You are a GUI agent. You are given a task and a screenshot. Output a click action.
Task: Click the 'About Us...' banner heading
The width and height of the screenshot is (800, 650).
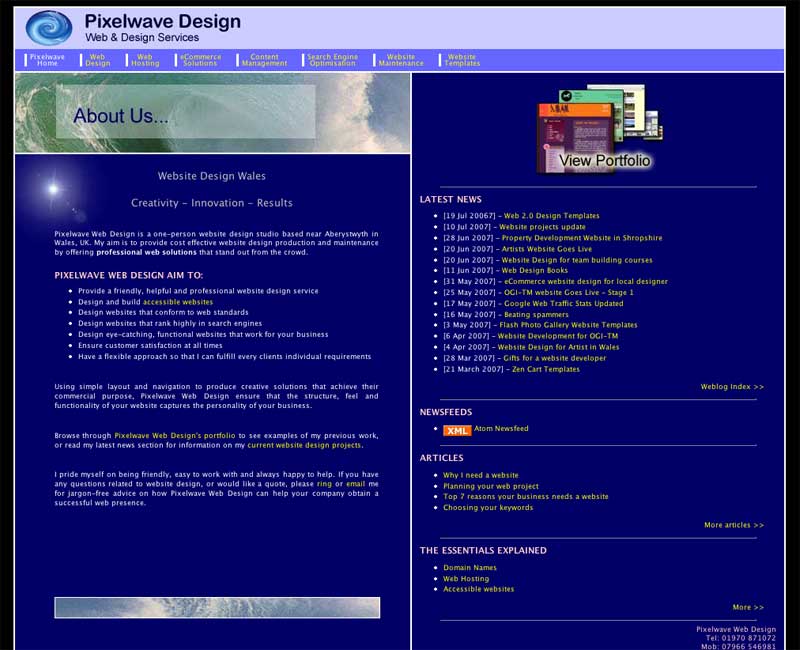tap(121, 116)
